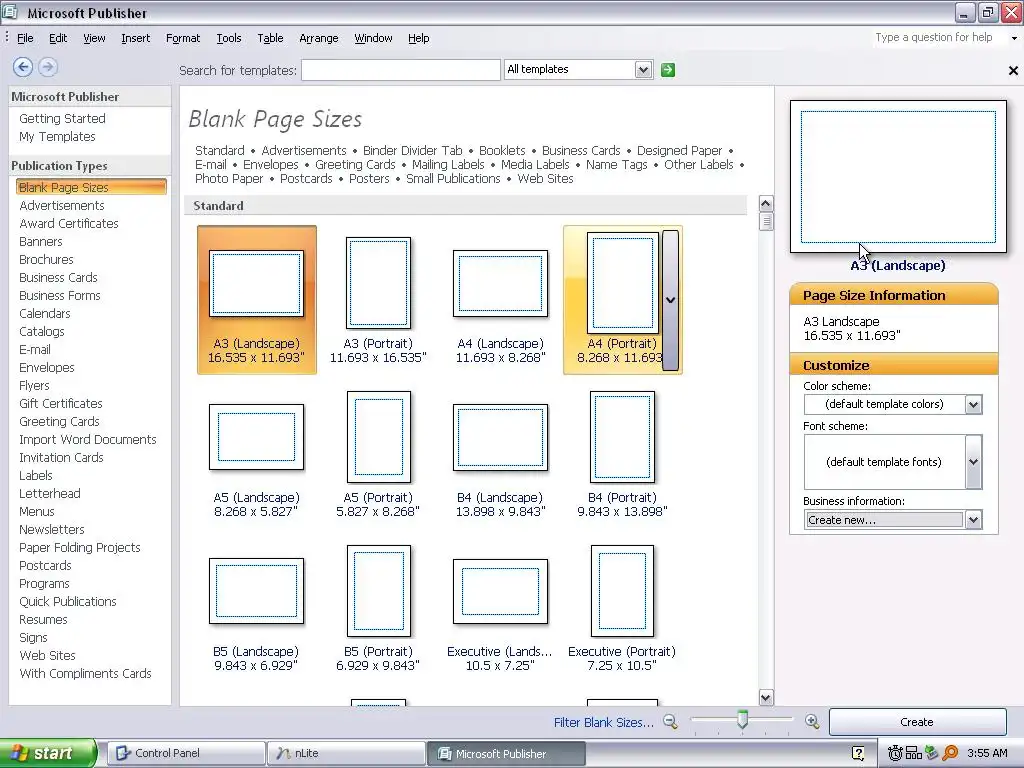Viewport: 1024px width, 768px height.
Task: Select With Compliments Cards type
Action: coord(85,673)
